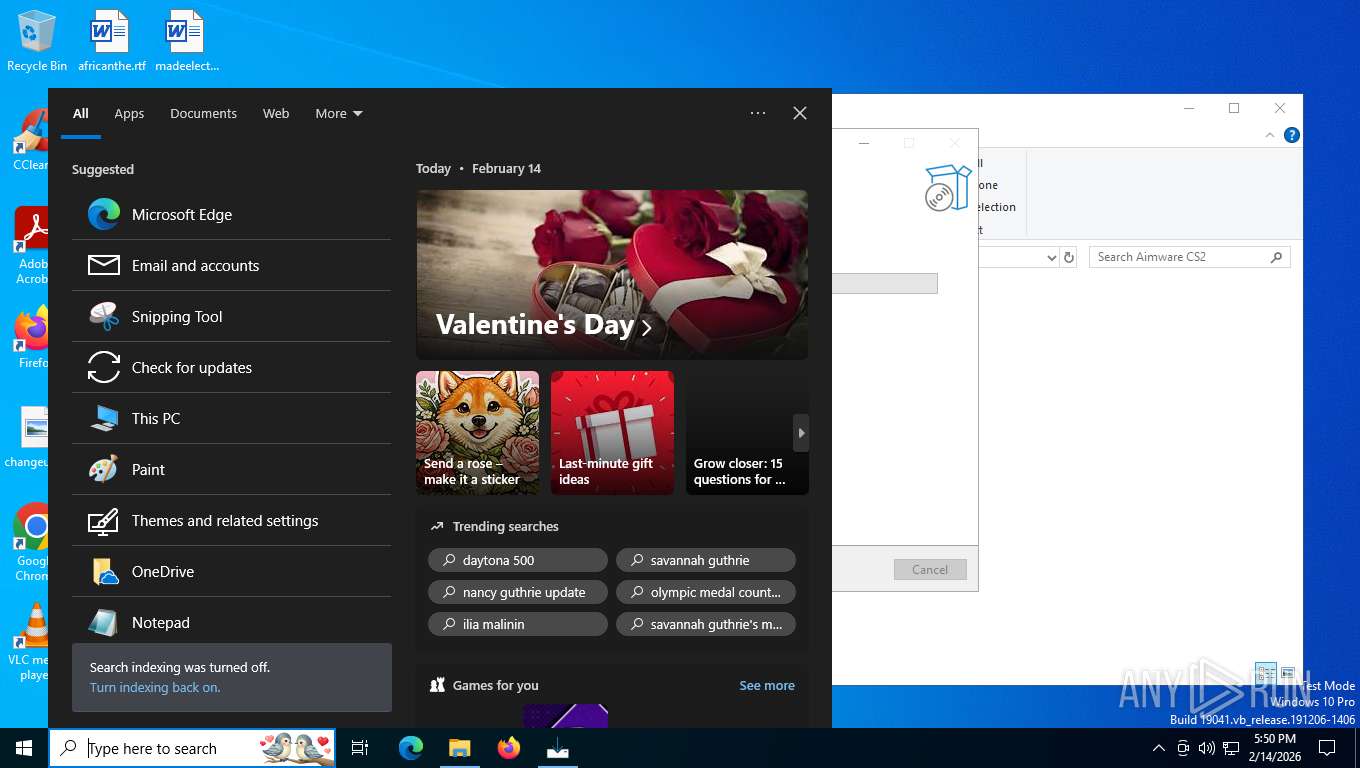
Task: Switch to the Web search tab
Action: click(276, 113)
